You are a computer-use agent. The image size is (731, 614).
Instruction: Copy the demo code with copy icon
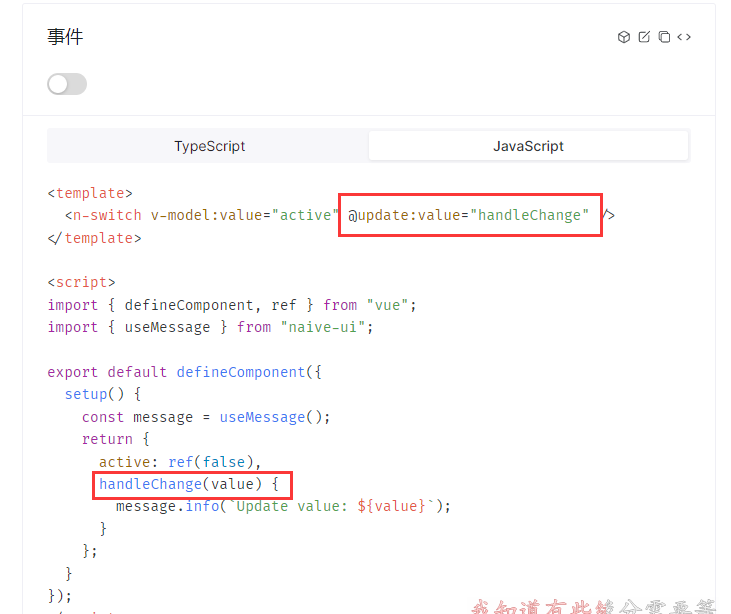(x=664, y=37)
